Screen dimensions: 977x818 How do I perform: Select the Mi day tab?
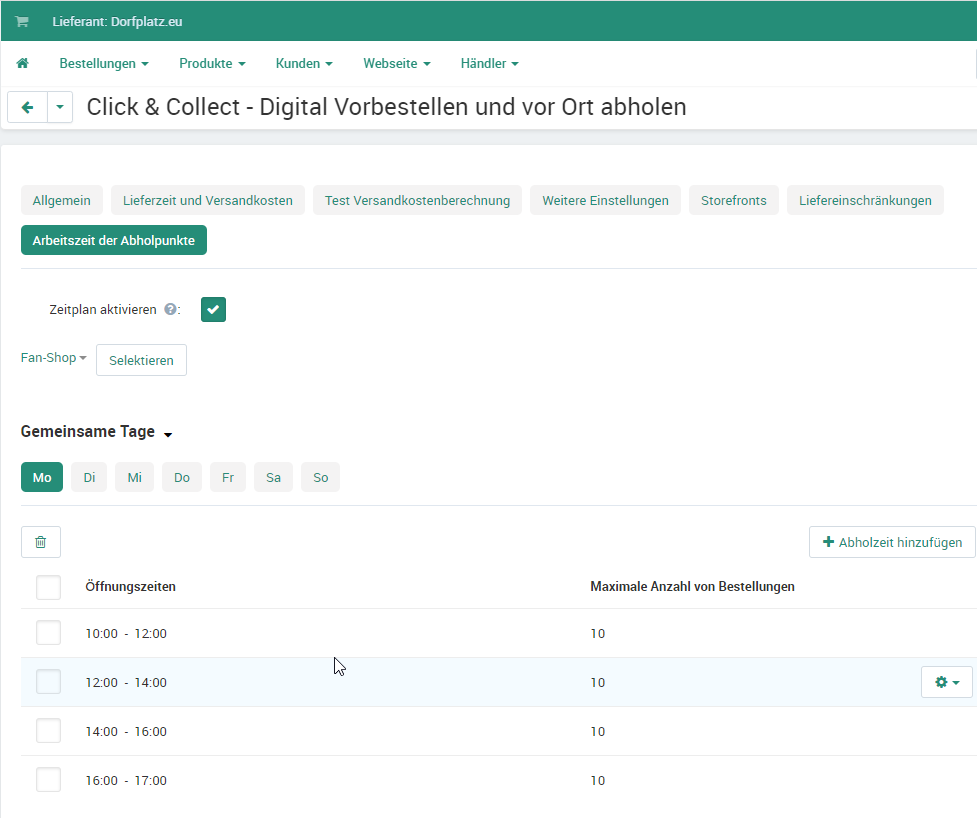[135, 477]
